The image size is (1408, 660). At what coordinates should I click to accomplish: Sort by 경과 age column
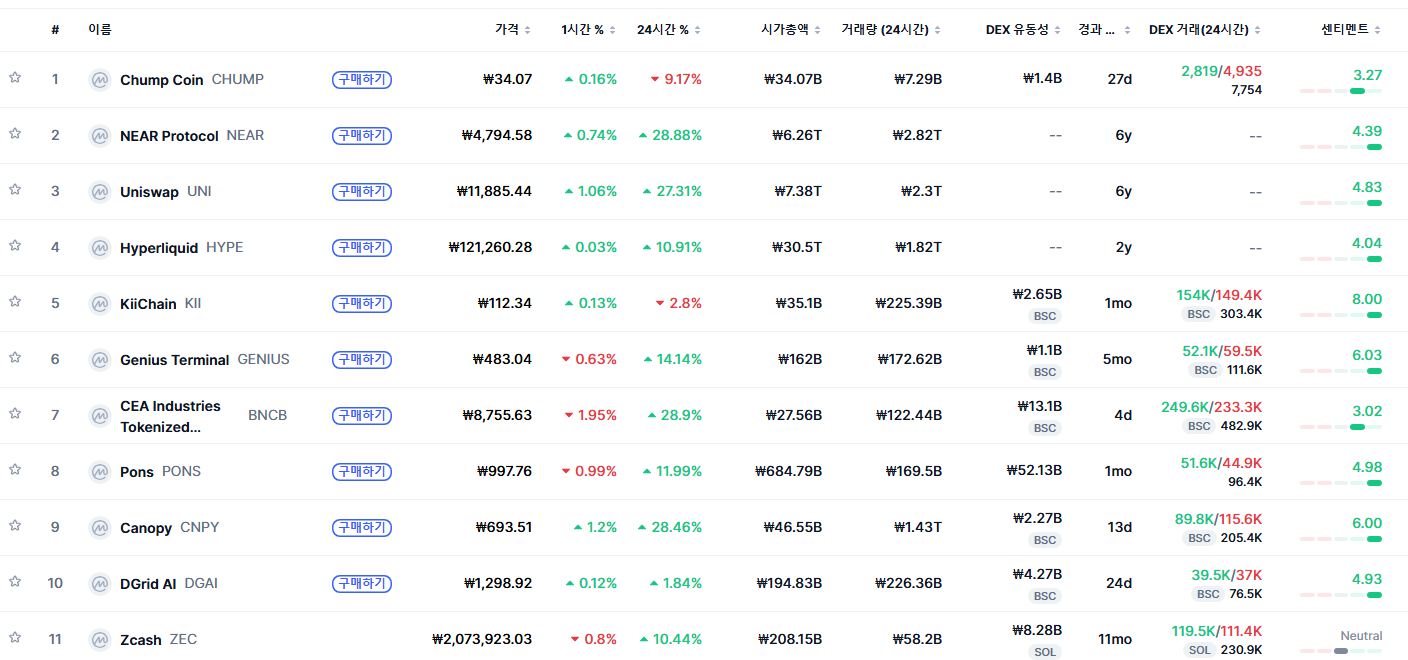point(1104,30)
